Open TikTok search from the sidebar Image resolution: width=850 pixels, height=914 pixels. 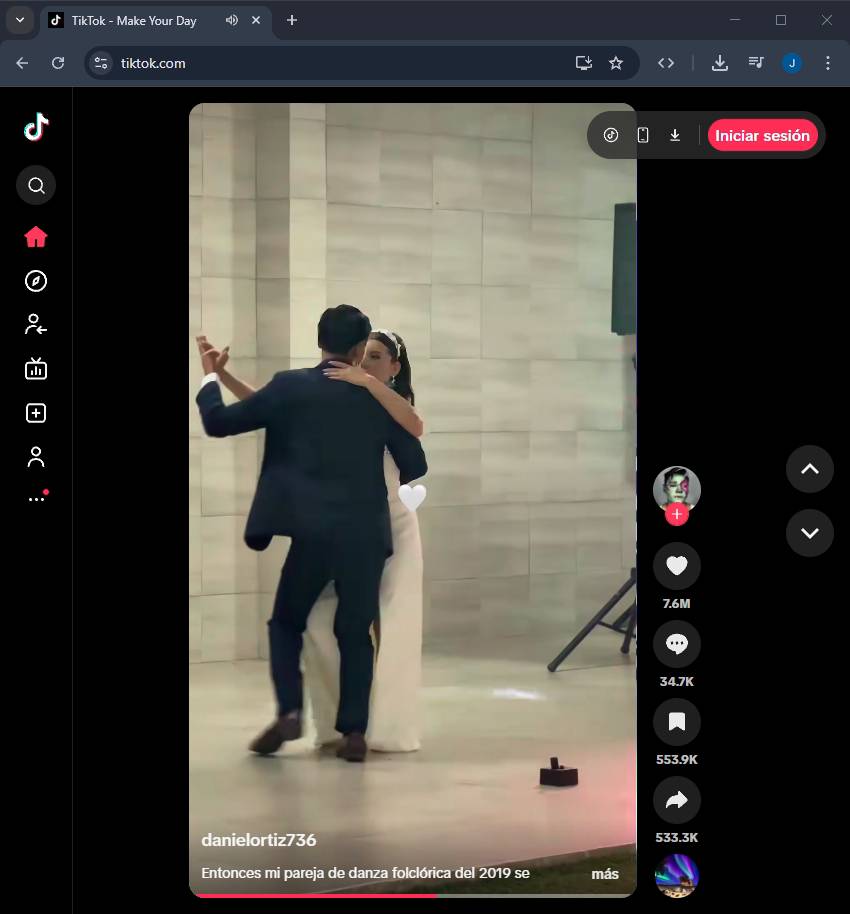(36, 185)
